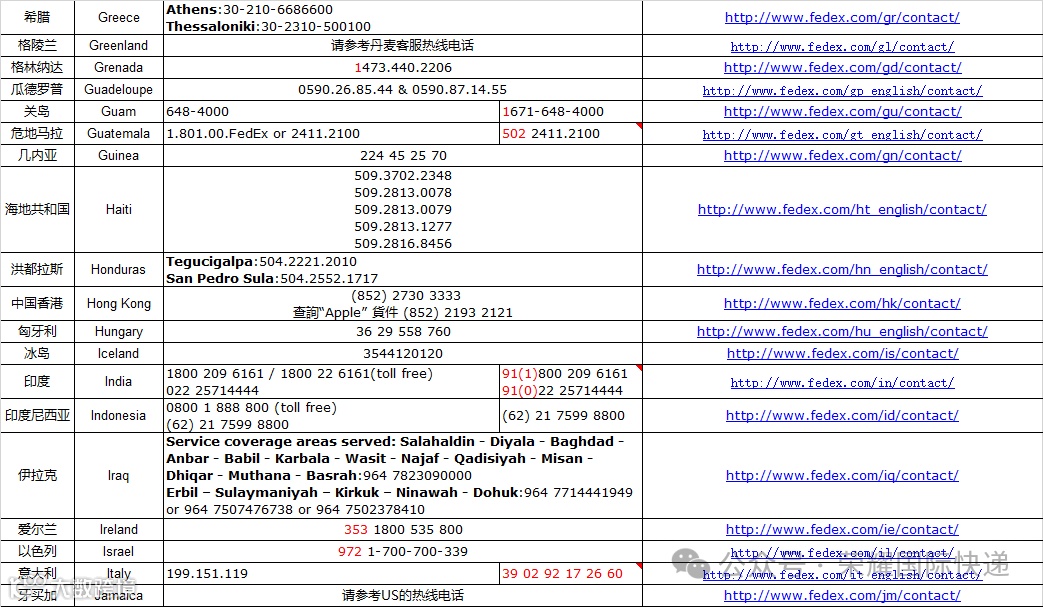Select the 'Guatemala' country cell
The height and width of the screenshot is (607, 1043).
click(x=119, y=133)
